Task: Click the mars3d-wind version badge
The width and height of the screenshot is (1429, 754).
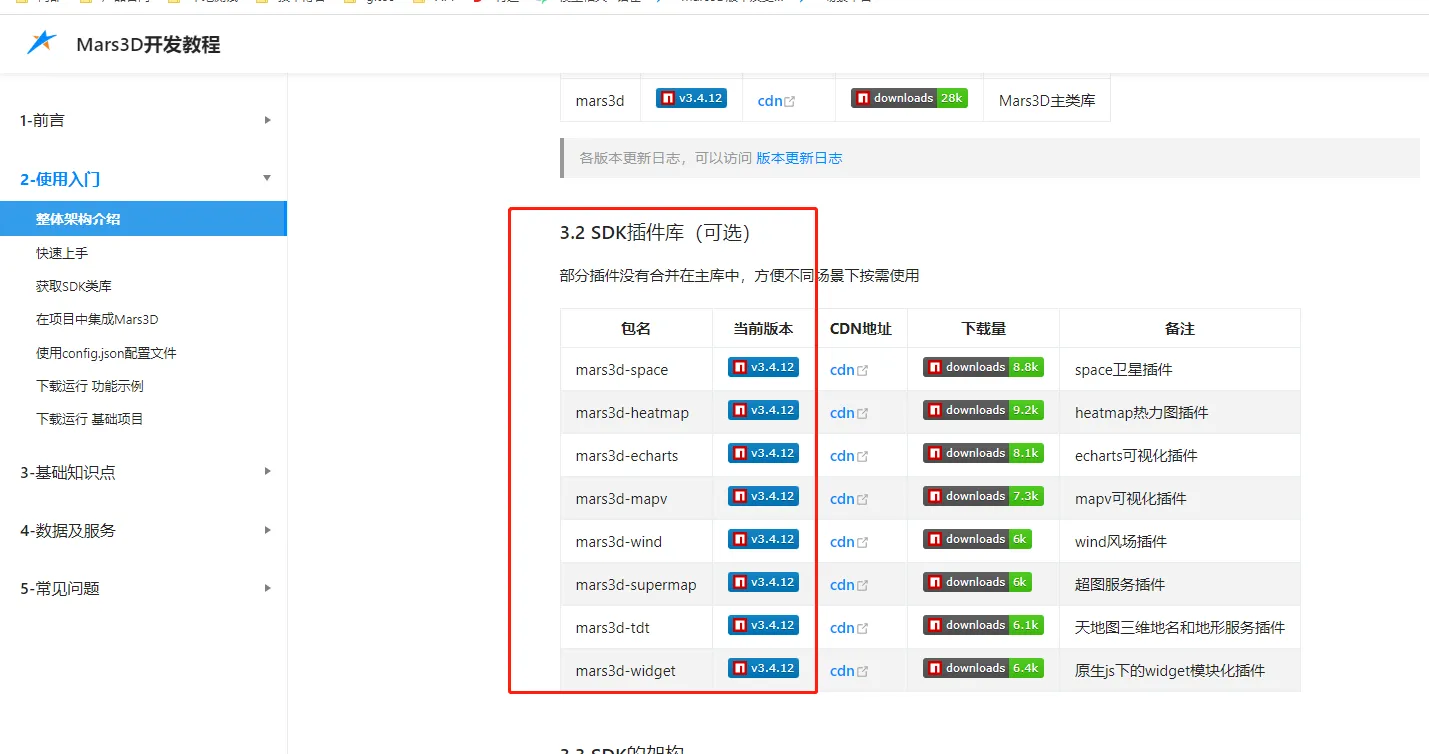Action: pos(763,539)
